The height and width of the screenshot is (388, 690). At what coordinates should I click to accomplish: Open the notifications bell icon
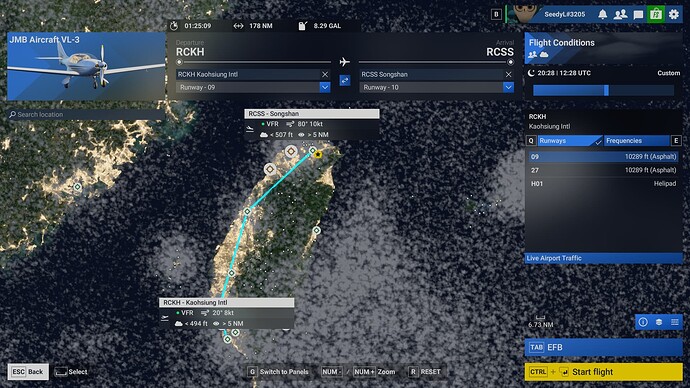pos(602,14)
